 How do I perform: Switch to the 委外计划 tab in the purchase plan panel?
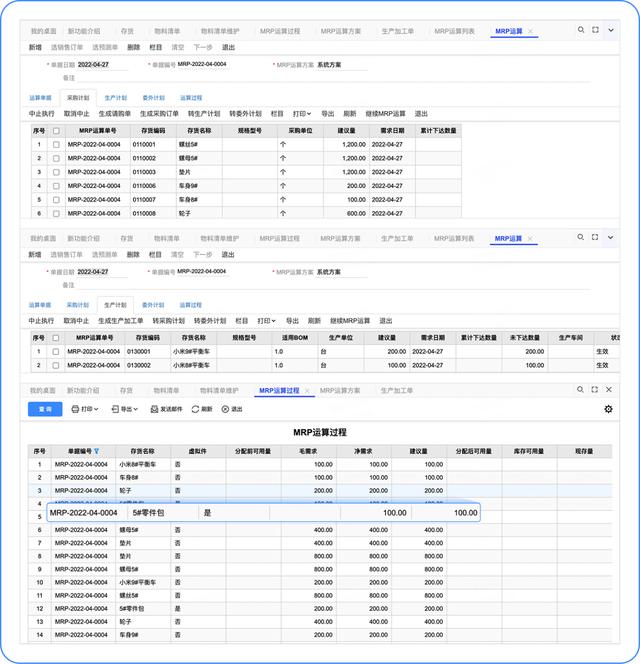pyautogui.click(x=153, y=98)
